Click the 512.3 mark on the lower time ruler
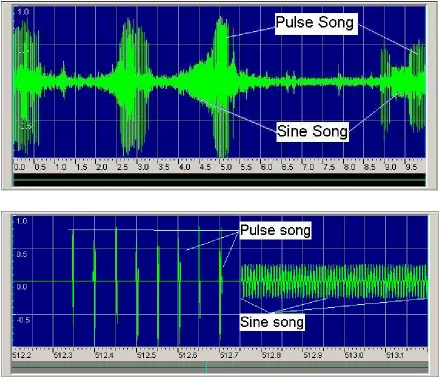 point(63,356)
